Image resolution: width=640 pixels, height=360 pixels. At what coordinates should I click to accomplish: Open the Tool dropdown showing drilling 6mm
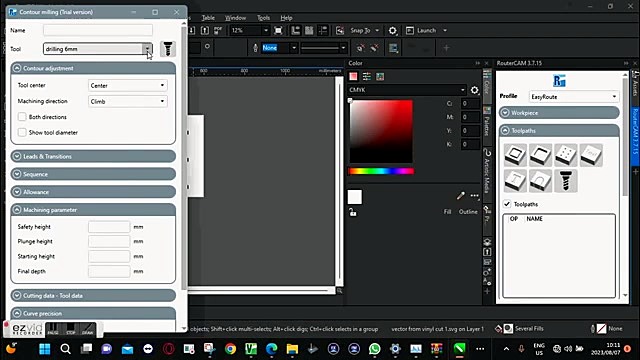coord(147,49)
